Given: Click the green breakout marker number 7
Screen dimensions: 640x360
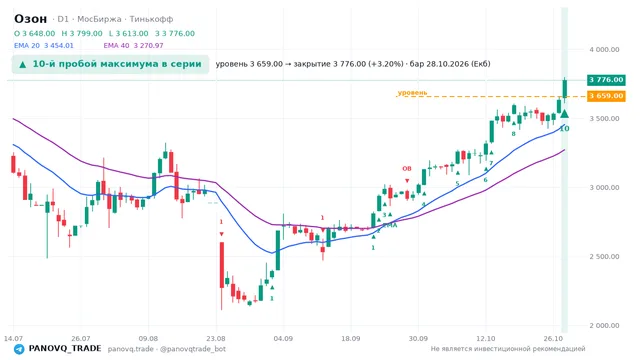Looking at the screenshot, I should pyautogui.click(x=491, y=163).
